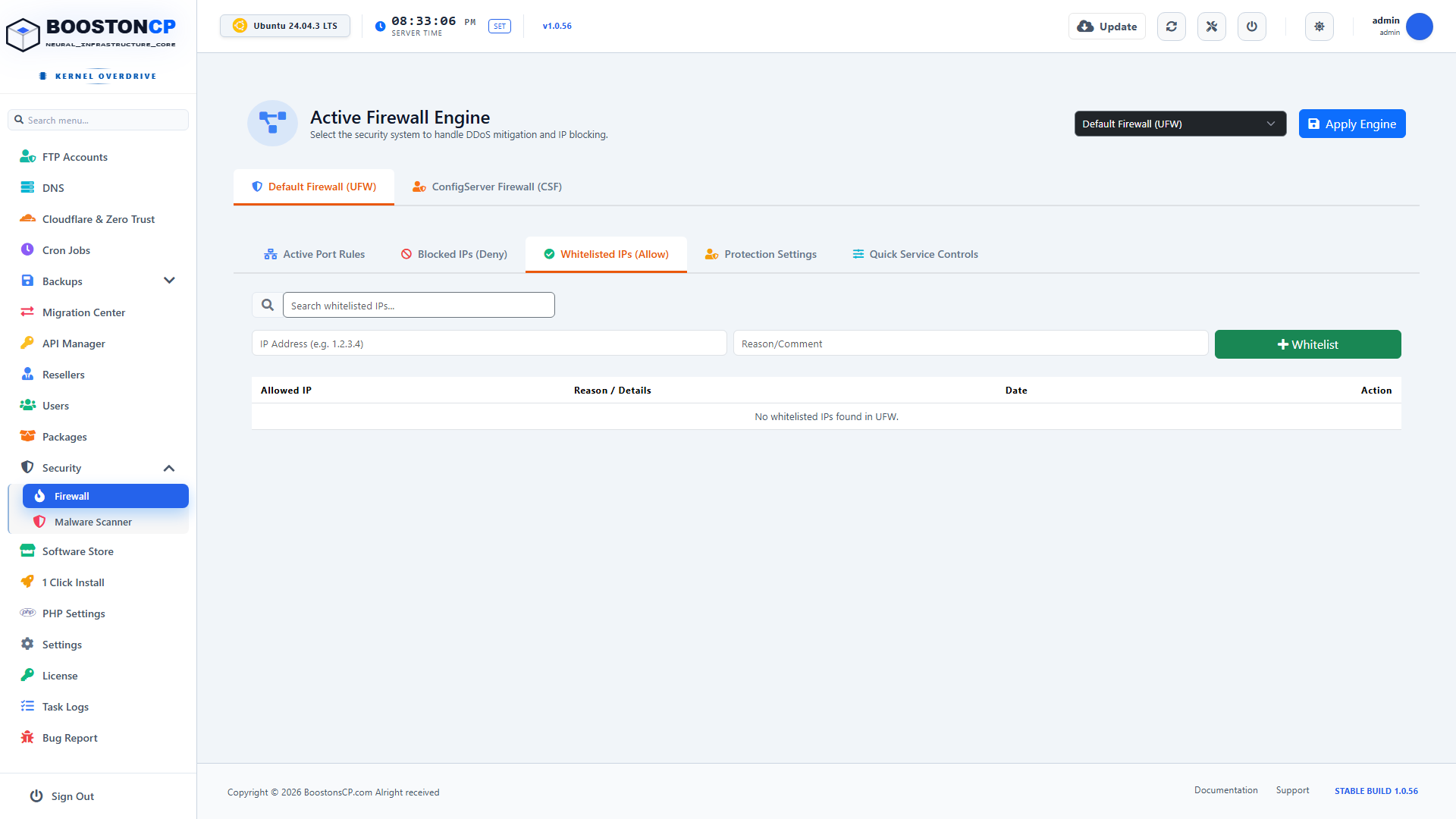Click the power icon in header
The image size is (1456, 819).
1252,27
